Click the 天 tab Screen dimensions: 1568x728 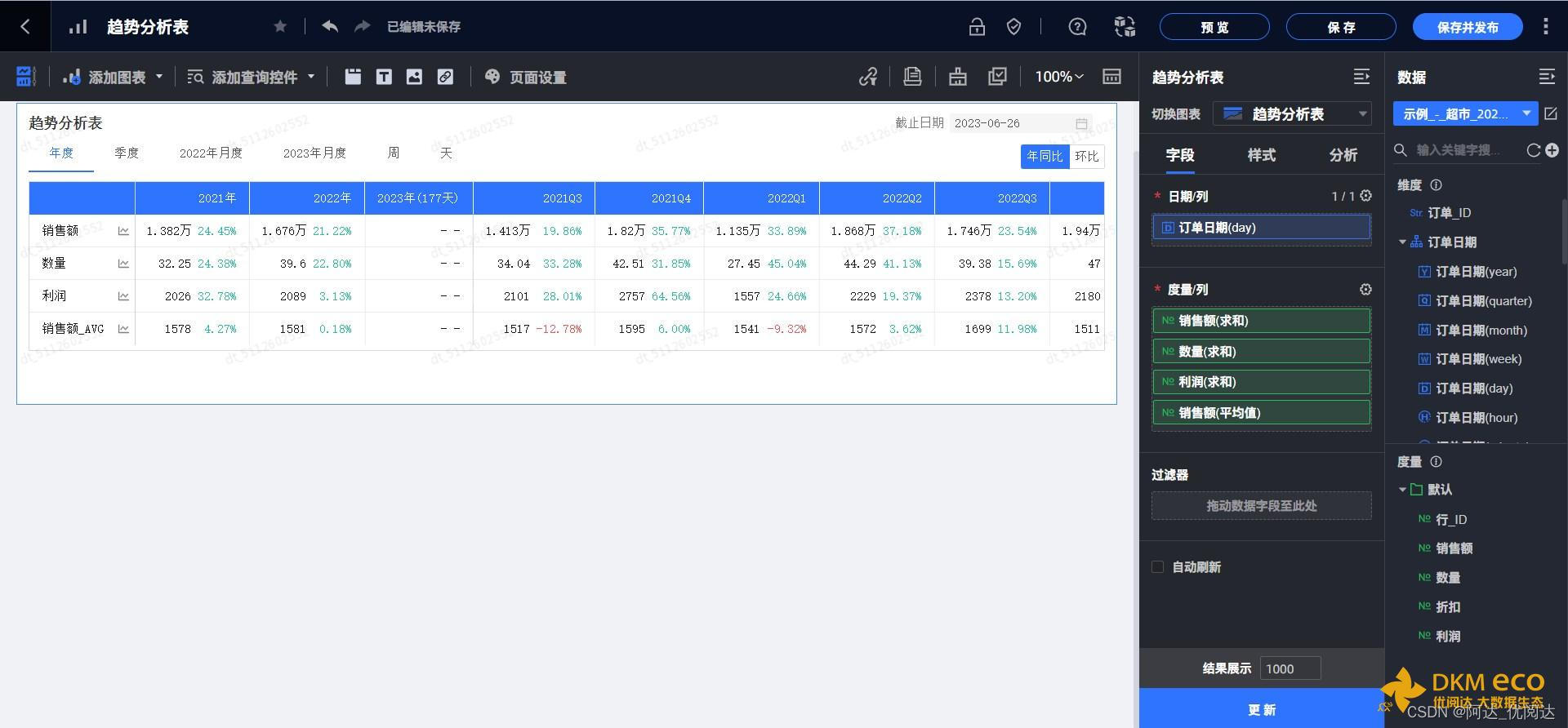pyautogui.click(x=446, y=153)
